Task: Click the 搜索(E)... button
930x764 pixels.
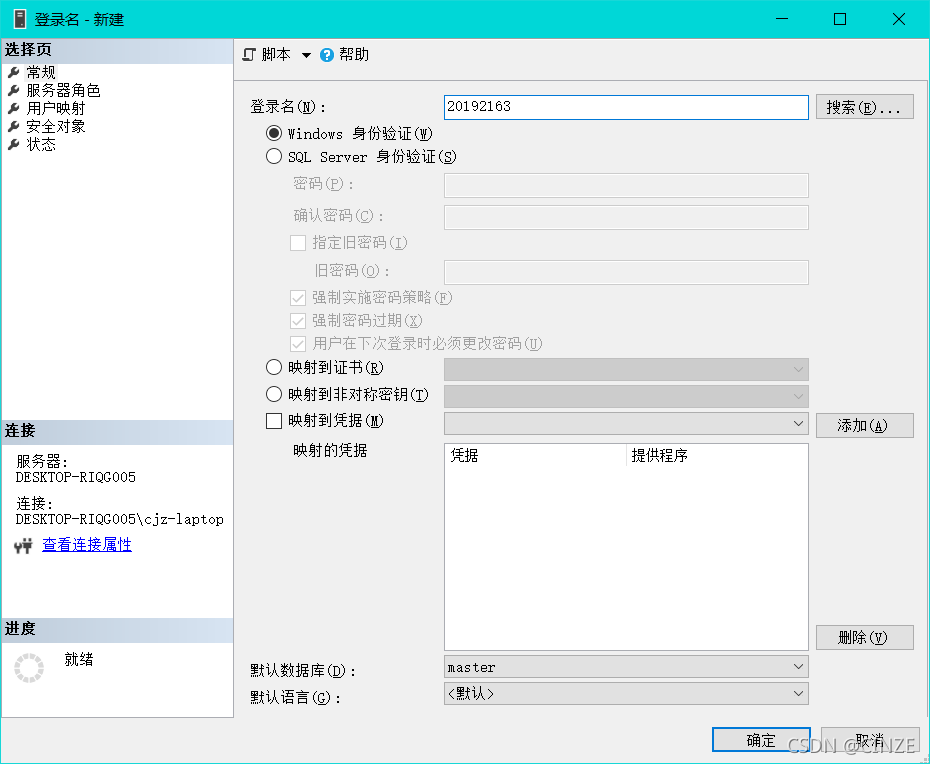Action: [864, 107]
